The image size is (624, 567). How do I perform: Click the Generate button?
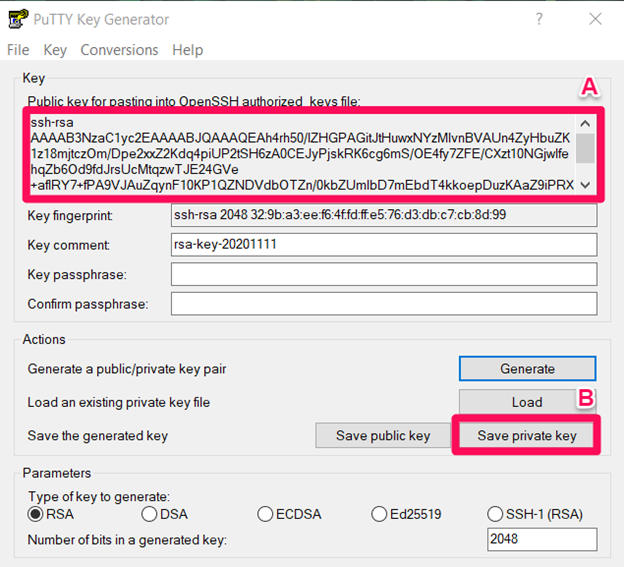coord(527,369)
